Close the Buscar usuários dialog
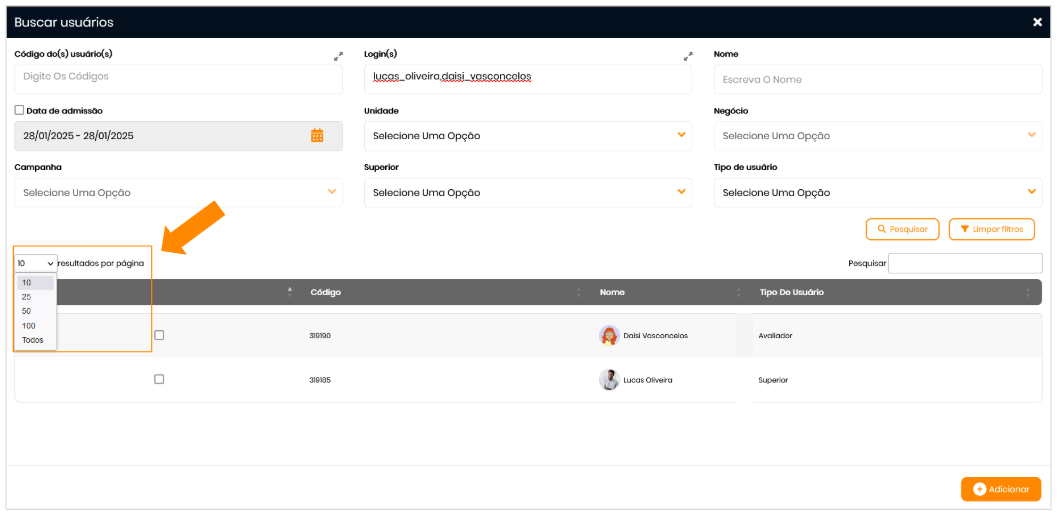Viewport: 1059px width, 525px height. (1037, 22)
